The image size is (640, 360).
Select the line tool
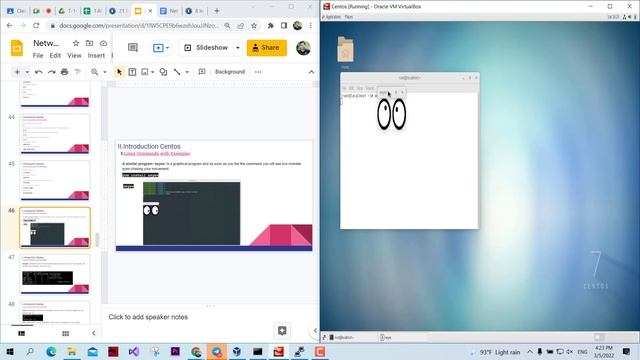point(177,72)
